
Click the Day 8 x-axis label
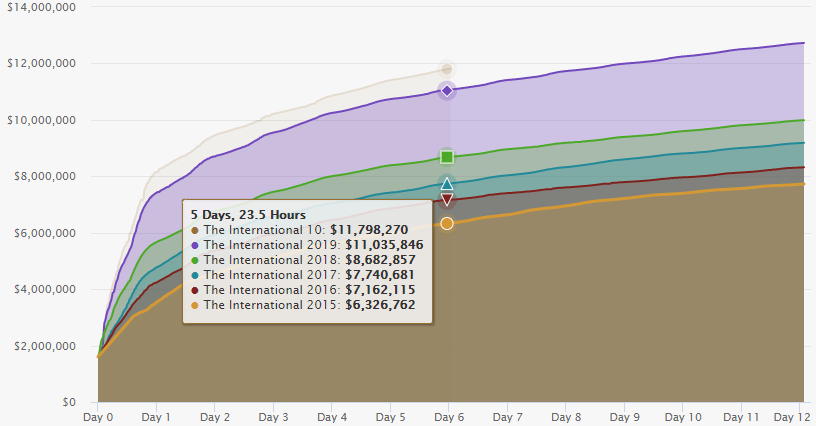566,417
